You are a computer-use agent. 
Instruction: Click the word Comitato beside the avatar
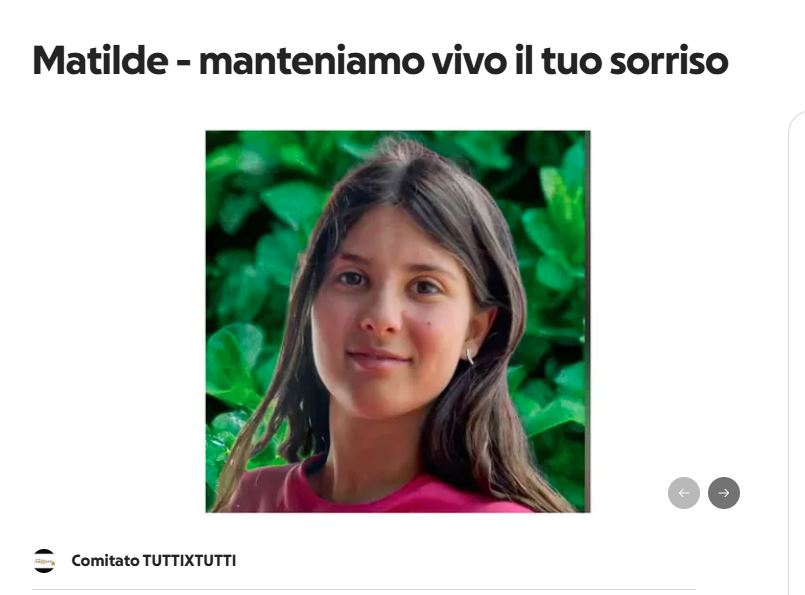[x=105, y=561]
